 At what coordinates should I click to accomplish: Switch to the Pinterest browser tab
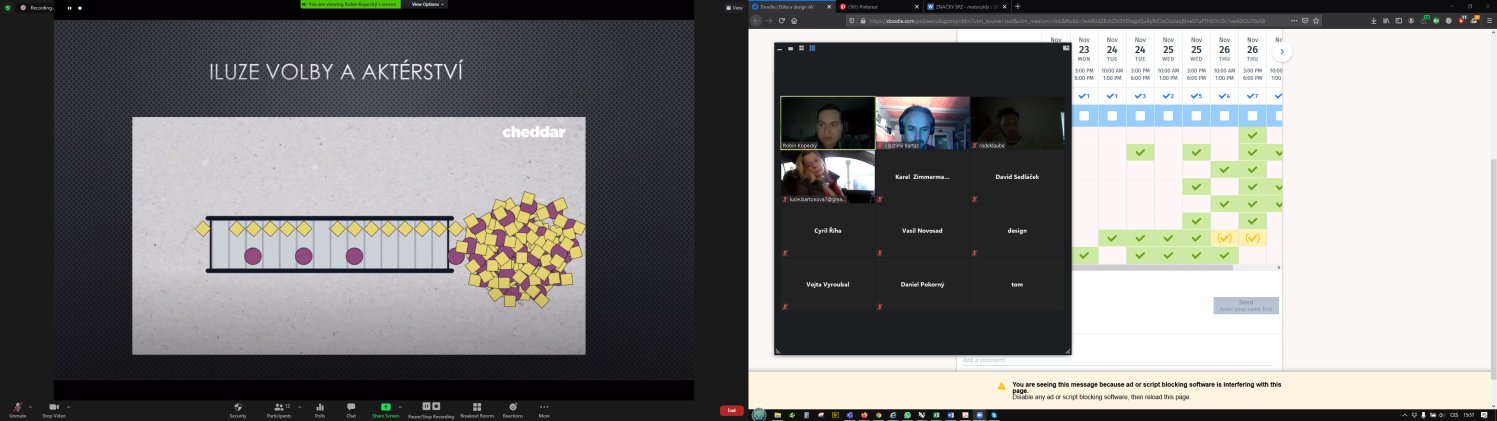(865, 6)
